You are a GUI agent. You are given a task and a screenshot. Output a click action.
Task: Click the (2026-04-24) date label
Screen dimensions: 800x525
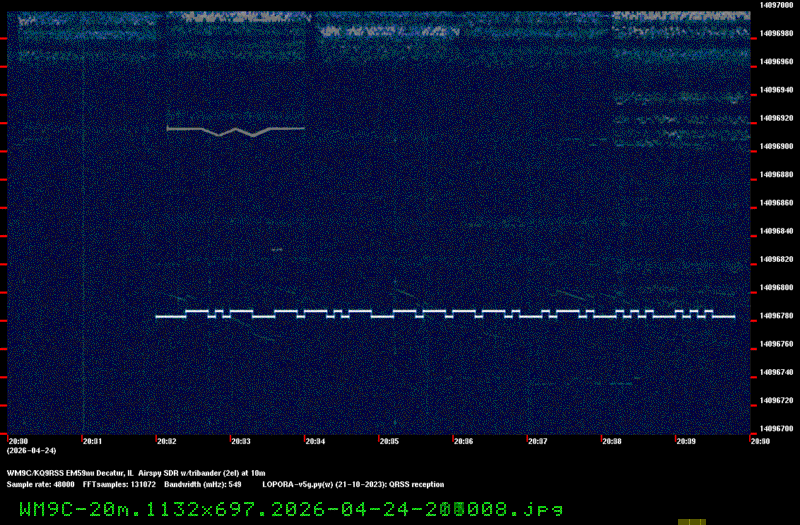click(x=32, y=451)
